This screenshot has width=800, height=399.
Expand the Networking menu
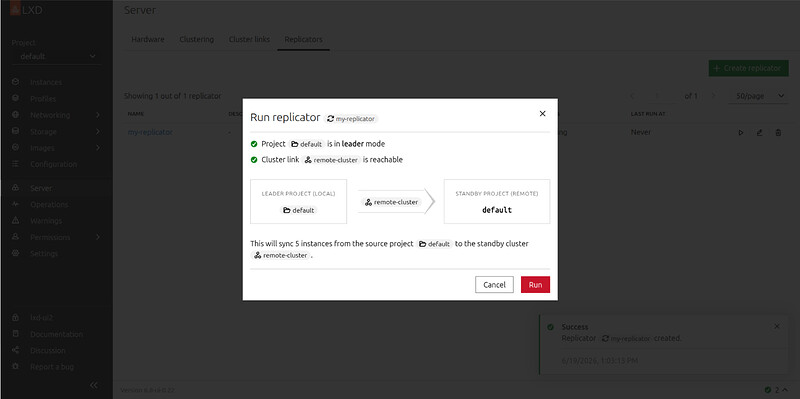(56, 115)
